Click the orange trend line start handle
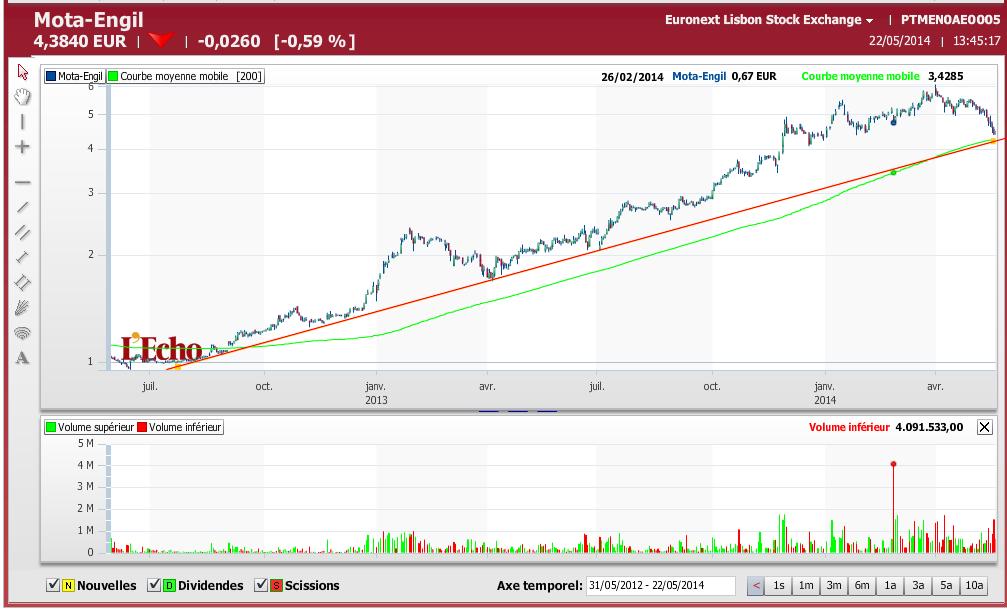 click(177, 367)
